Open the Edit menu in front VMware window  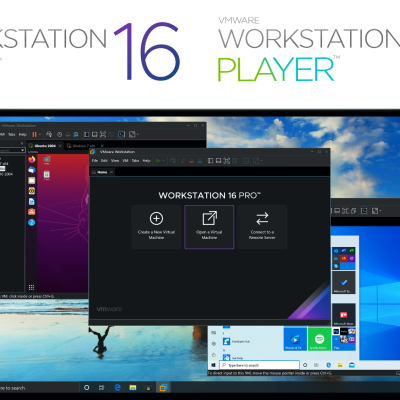click(104, 161)
